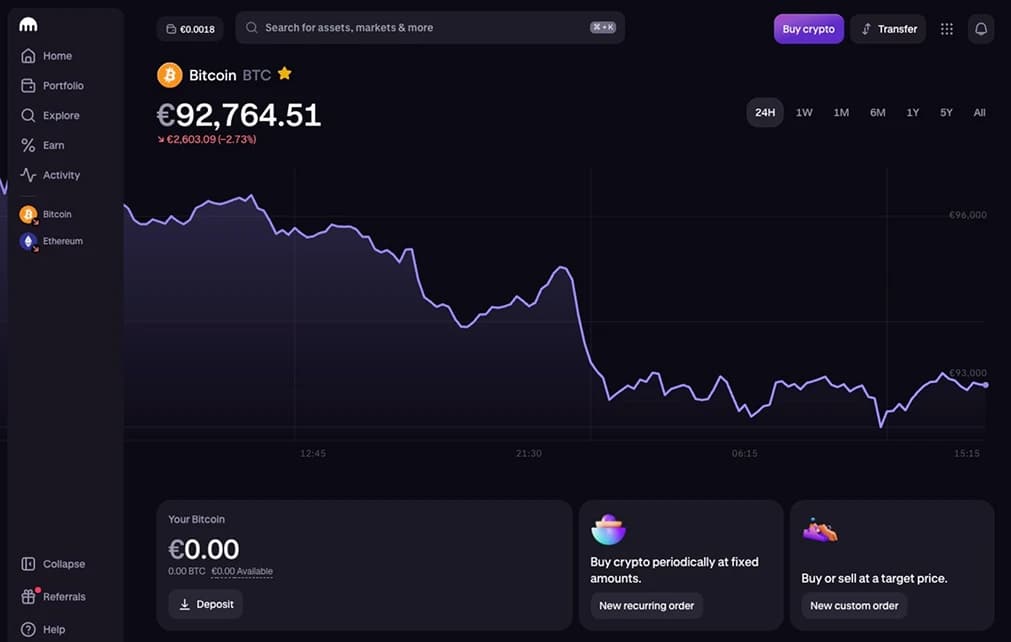This screenshot has height=642, width=1011.
Task: Click the magnifier icon in search bar
Action: [251, 28]
